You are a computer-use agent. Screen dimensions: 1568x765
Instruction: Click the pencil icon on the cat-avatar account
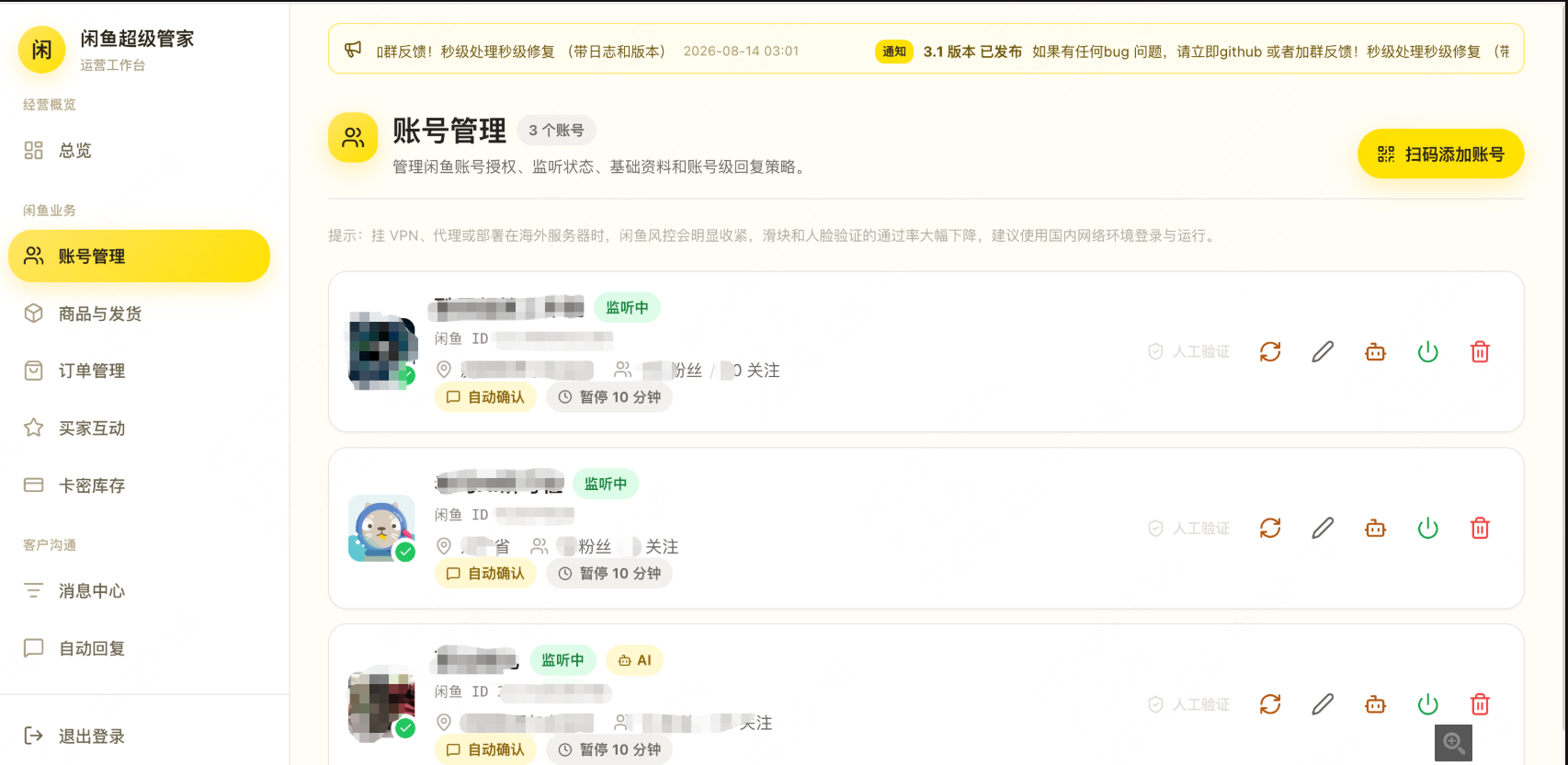pyautogui.click(x=1323, y=528)
